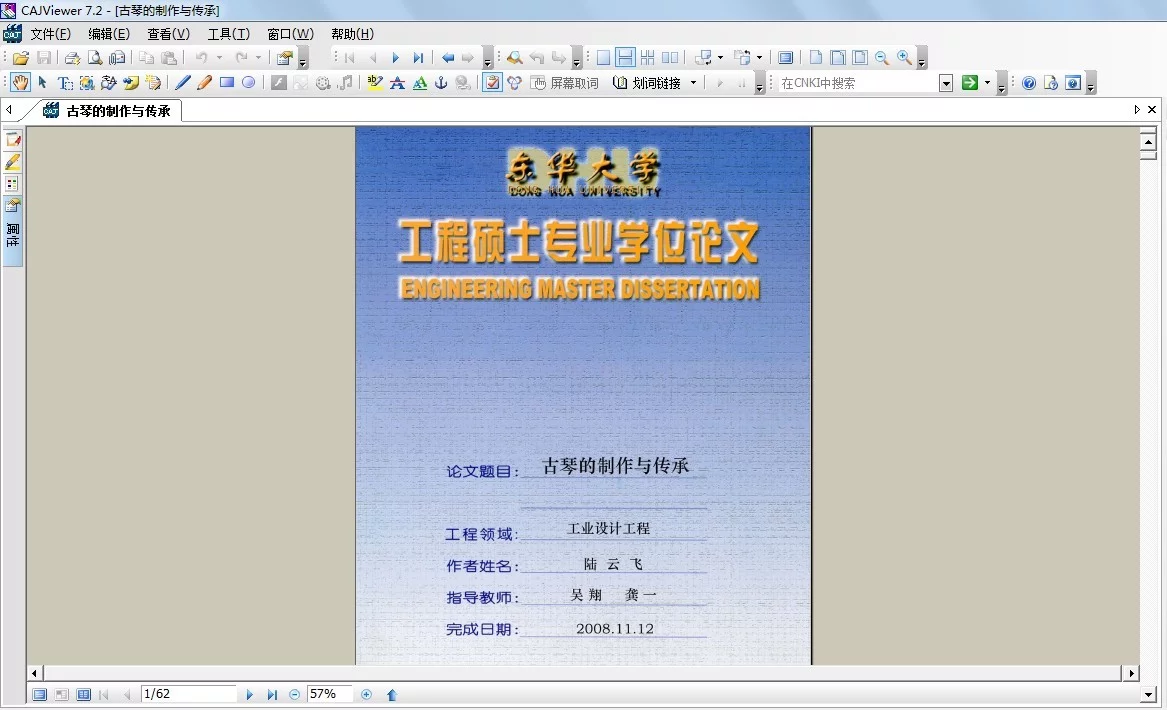Pick the Select Image region tool
Viewport: 1167px width, 710px height.
point(87,83)
